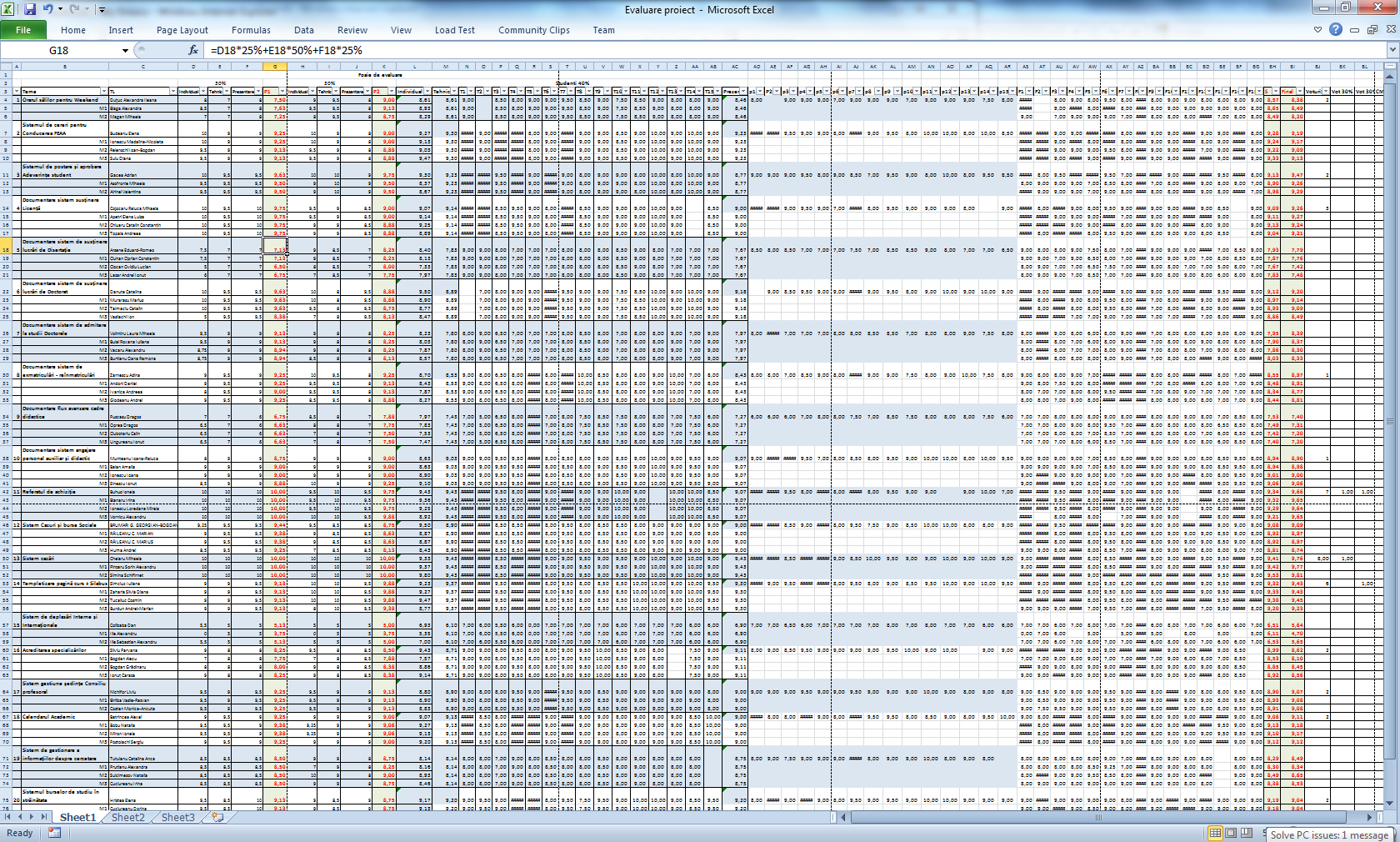Expand the Customize Quick Access Toolbar dropdown

click(x=102, y=10)
